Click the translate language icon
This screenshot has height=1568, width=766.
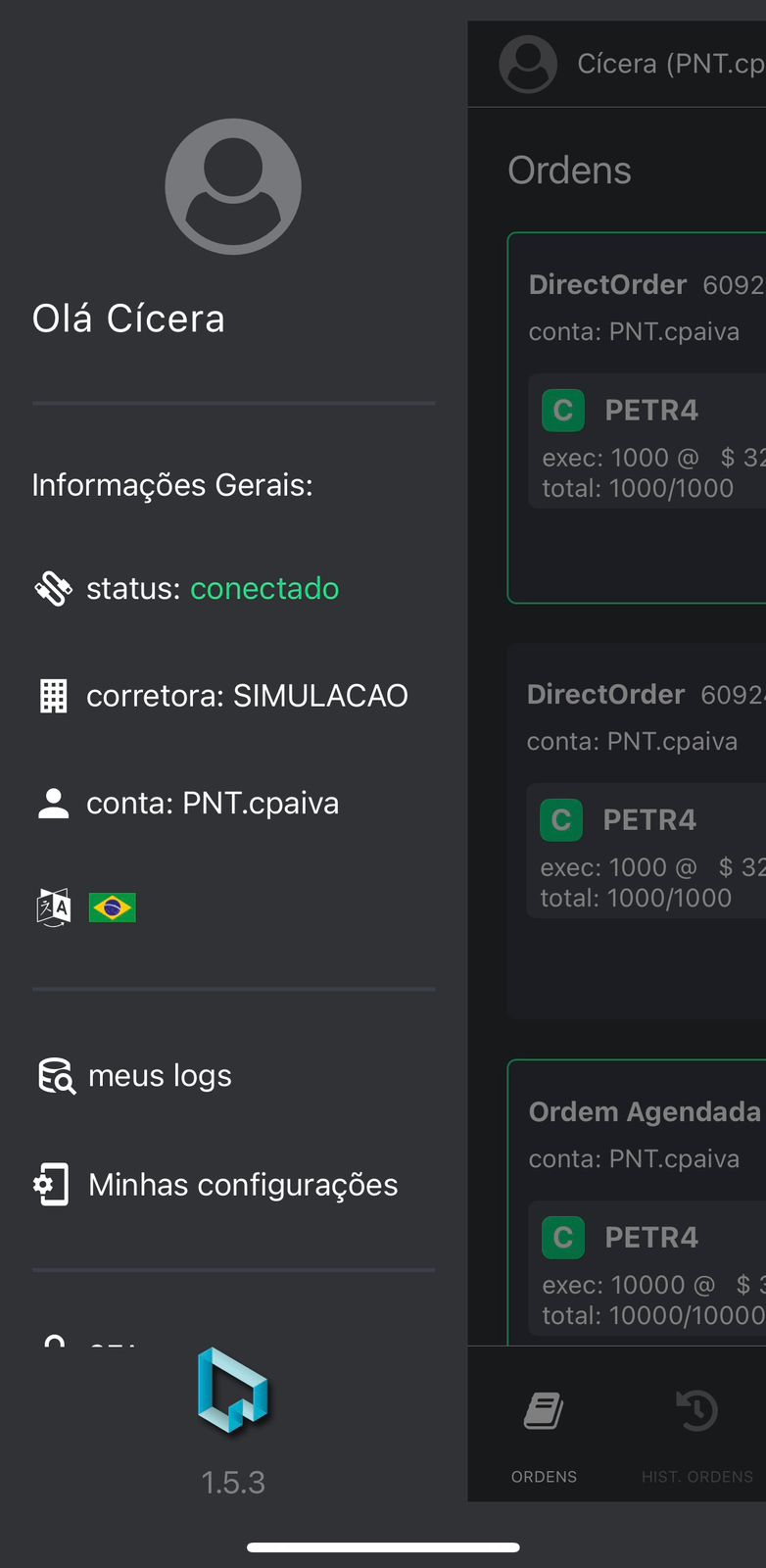click(54, 907)
